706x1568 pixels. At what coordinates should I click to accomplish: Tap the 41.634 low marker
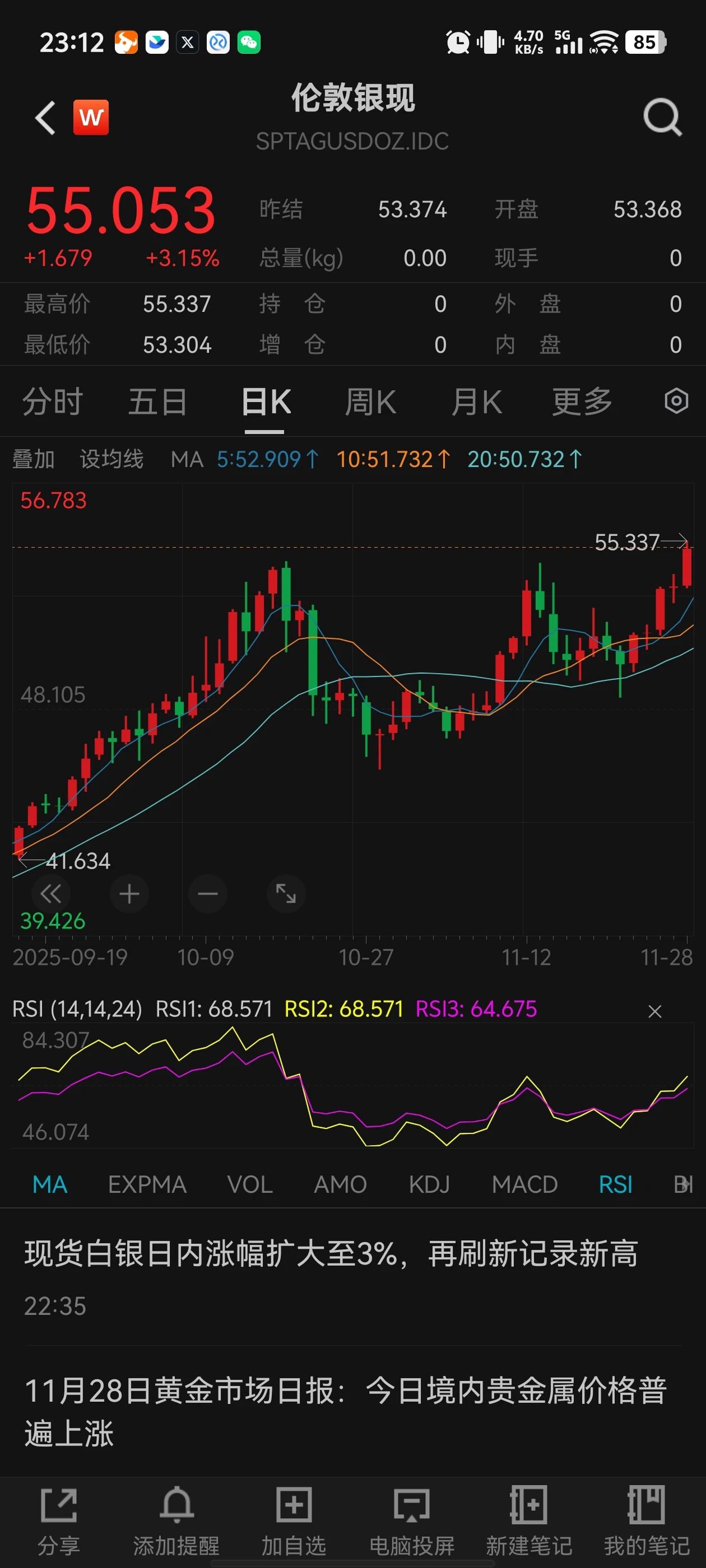[78, 861]
